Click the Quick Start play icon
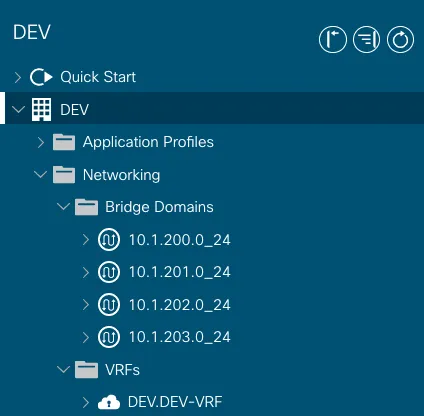Screen dimensions: 424x416 point(41,77)
